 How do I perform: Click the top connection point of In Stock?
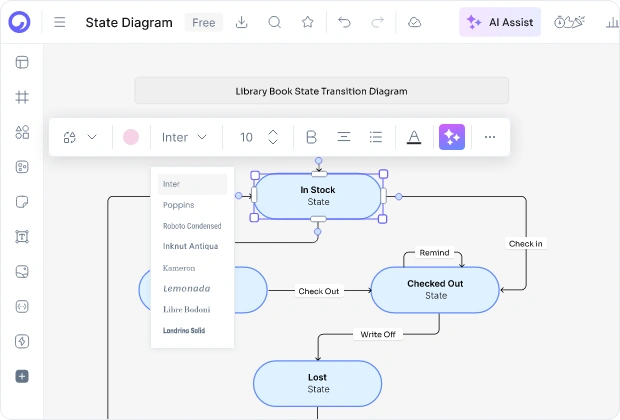pyautogui.click(x=319, y=161)
